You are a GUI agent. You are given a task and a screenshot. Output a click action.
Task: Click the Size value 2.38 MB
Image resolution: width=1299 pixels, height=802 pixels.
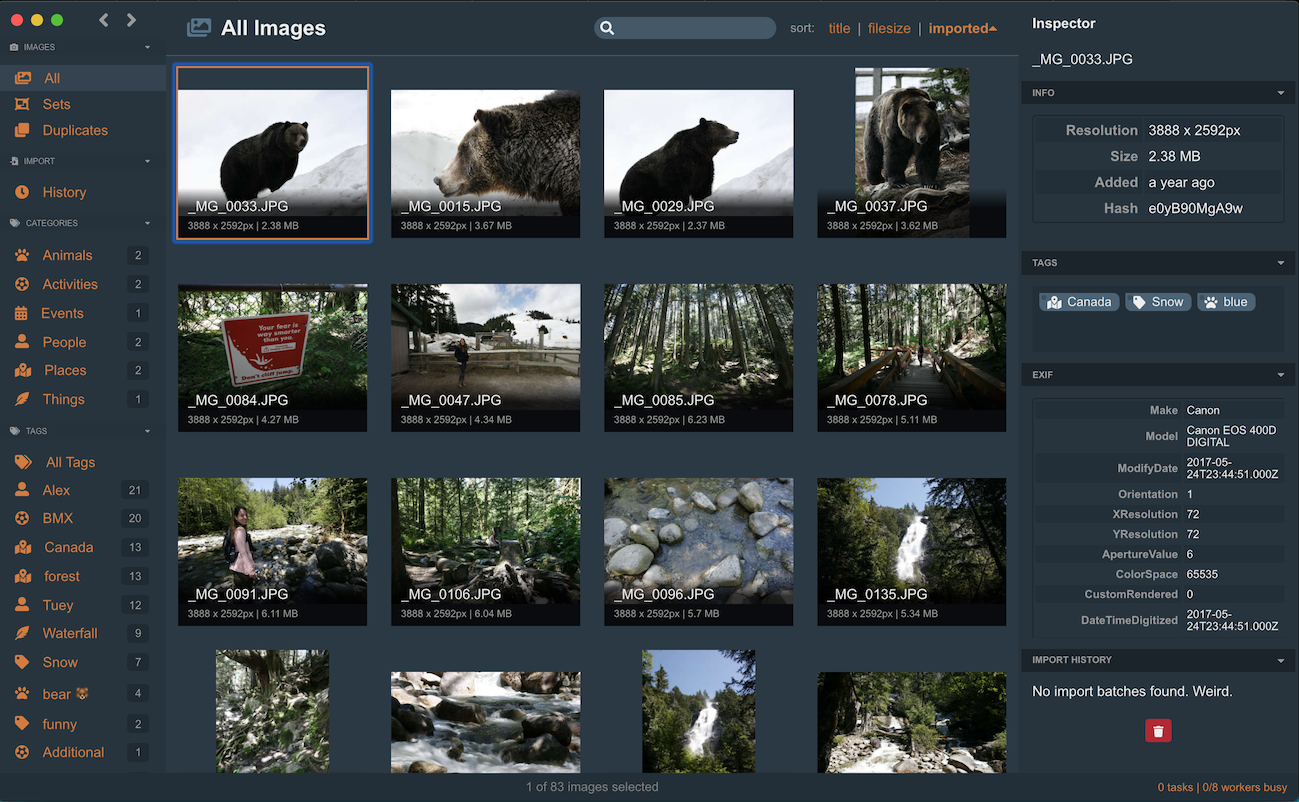pyautogui.click(x=1174, y=156)
